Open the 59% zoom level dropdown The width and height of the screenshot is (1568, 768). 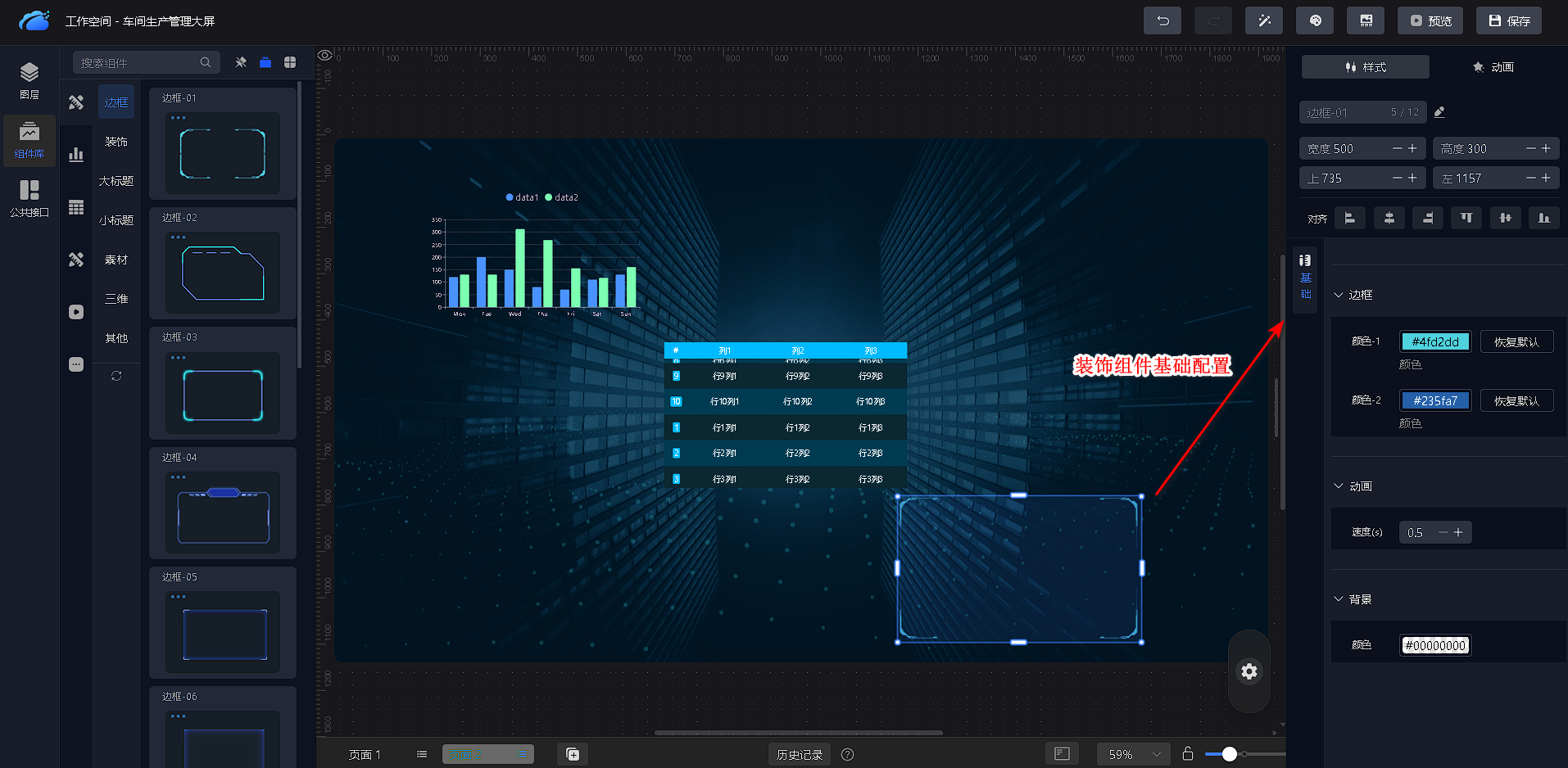click(x=1134, y=754)
